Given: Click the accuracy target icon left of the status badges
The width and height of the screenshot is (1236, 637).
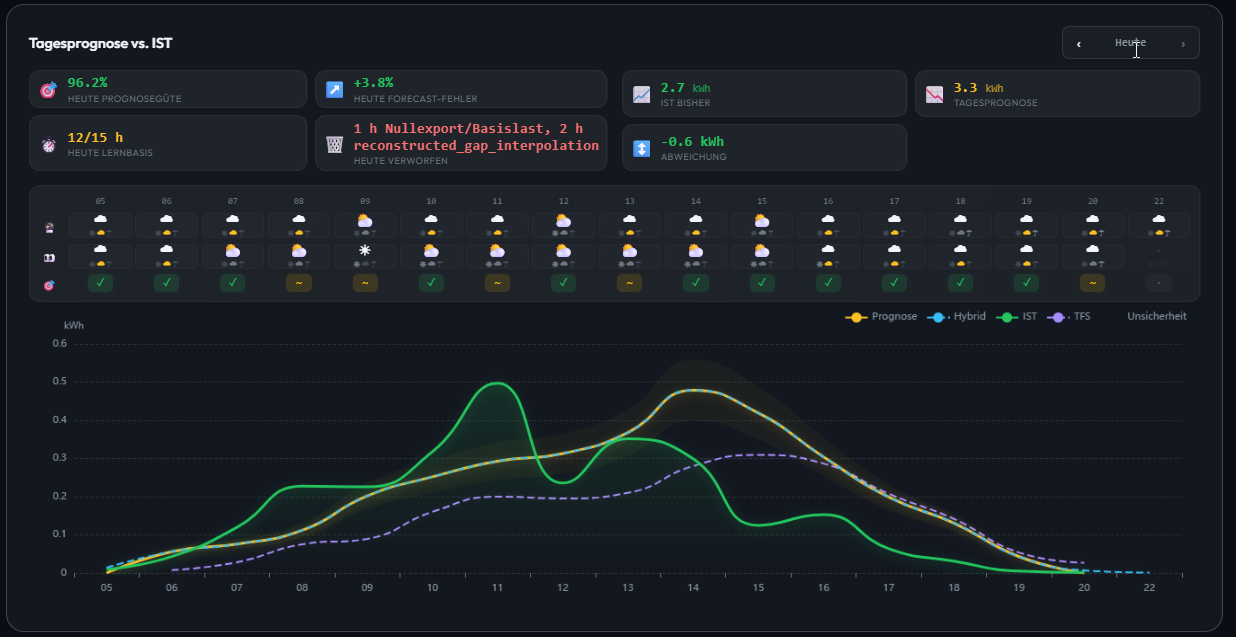Looking at the screenshot, I should click(x=49, y=285).
